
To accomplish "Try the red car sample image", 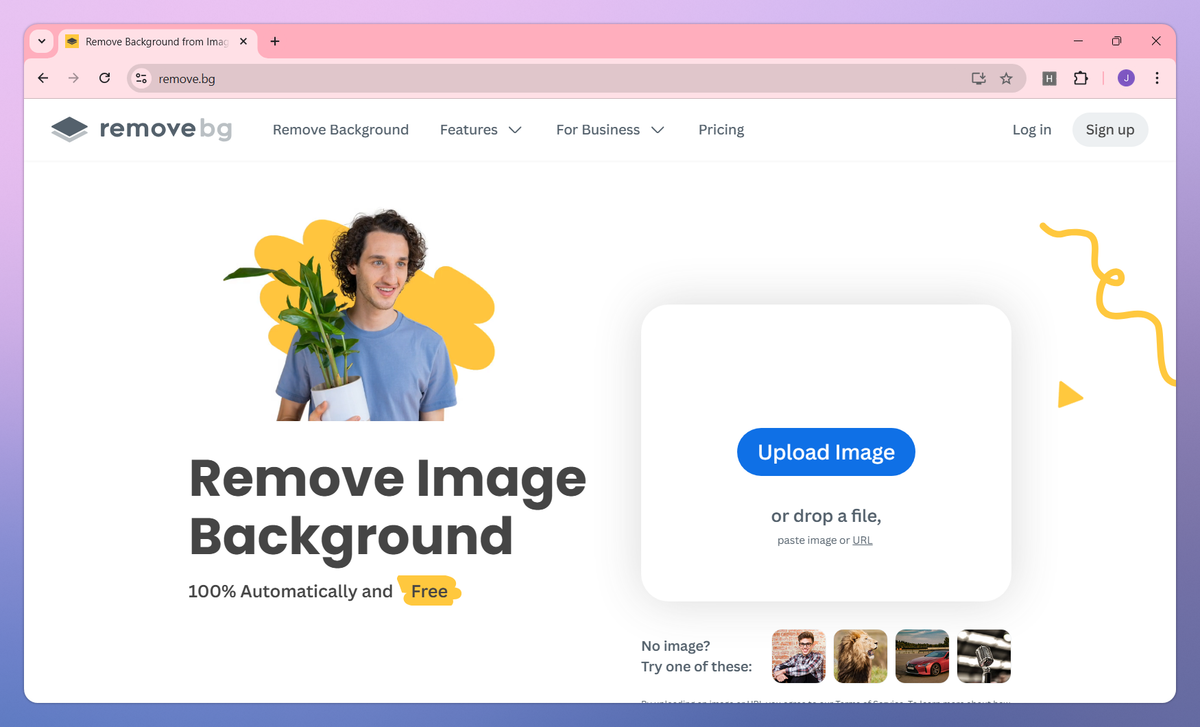I will pyautogui.click(x=922, y=656).
